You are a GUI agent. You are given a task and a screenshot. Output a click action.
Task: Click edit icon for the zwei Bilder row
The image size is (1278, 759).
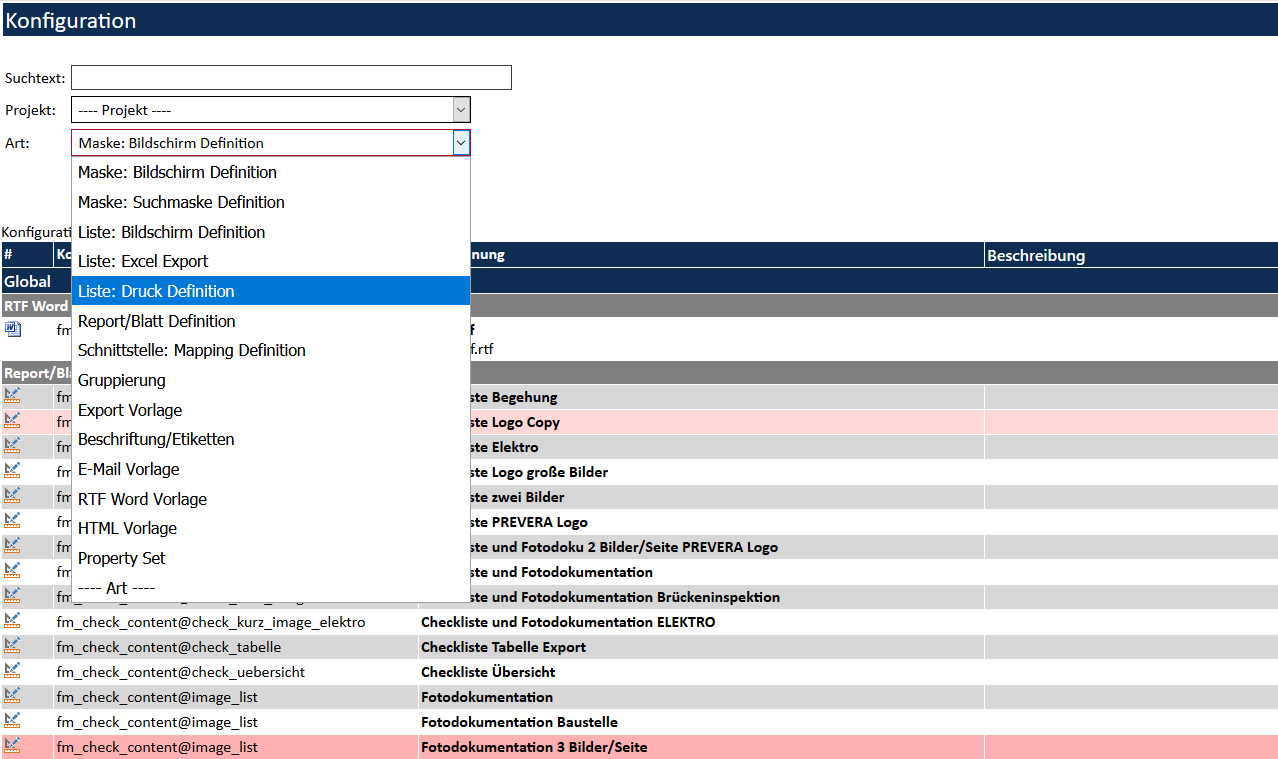coord(12,495)
